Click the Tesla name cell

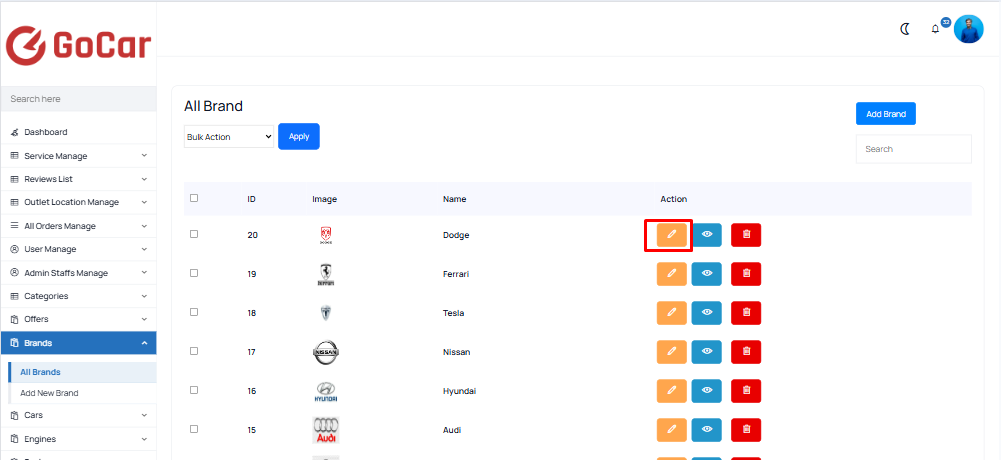coord(453,313)
